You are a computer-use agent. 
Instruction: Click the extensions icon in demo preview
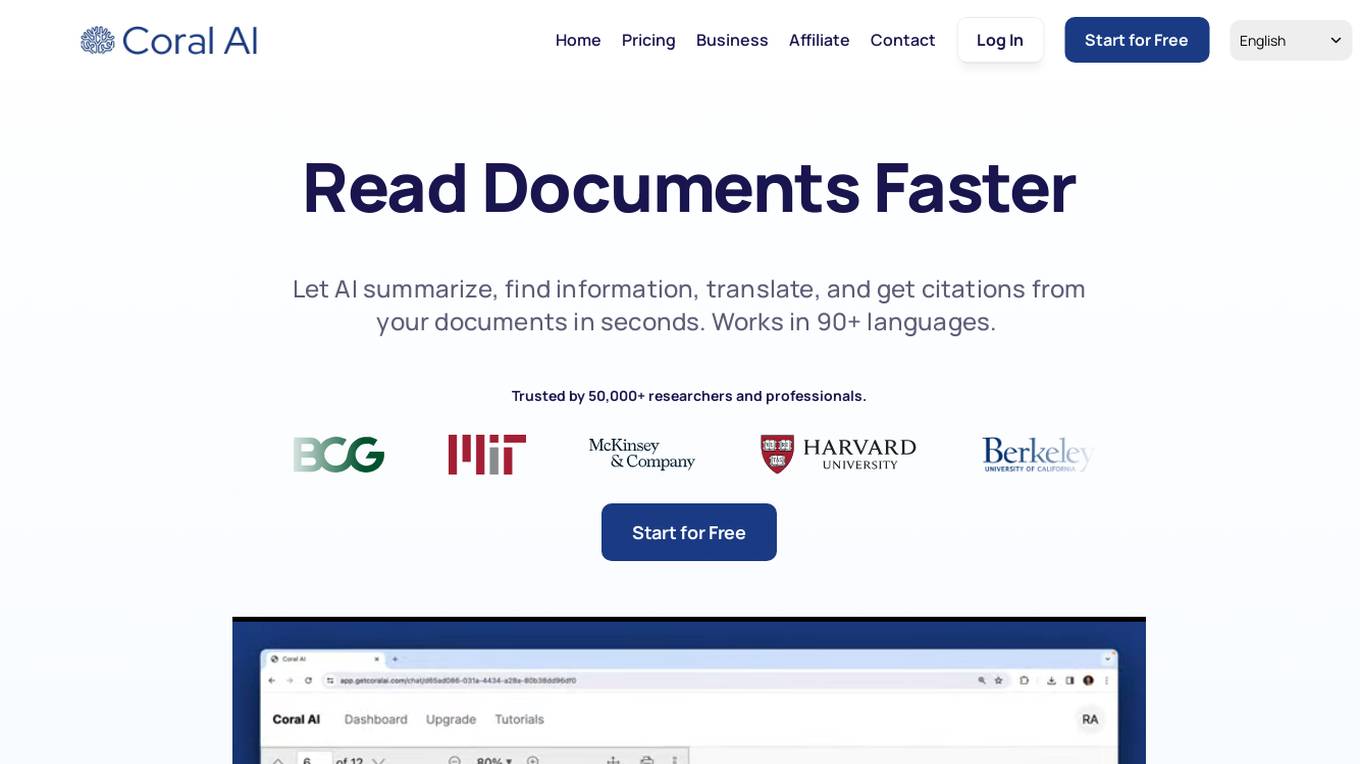[1024, 680]
